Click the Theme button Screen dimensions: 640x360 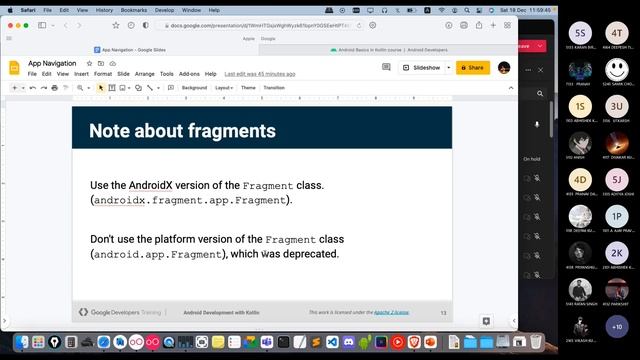pos(248,88)
